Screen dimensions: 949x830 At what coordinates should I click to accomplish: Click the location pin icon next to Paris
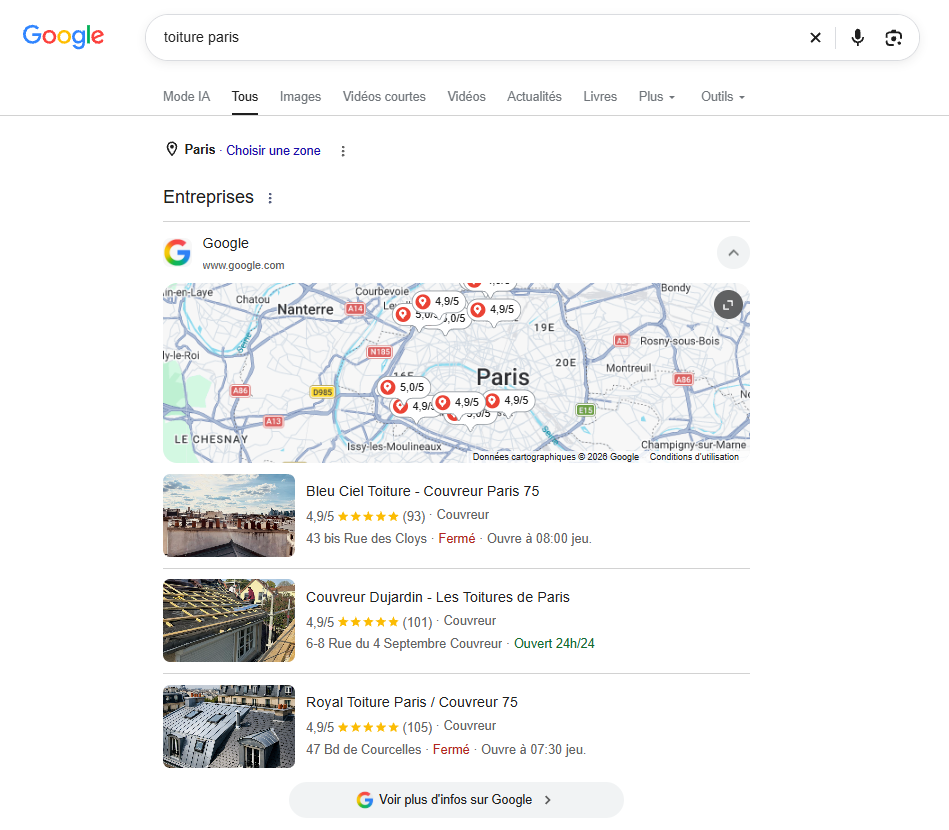[x=172, y=149]
